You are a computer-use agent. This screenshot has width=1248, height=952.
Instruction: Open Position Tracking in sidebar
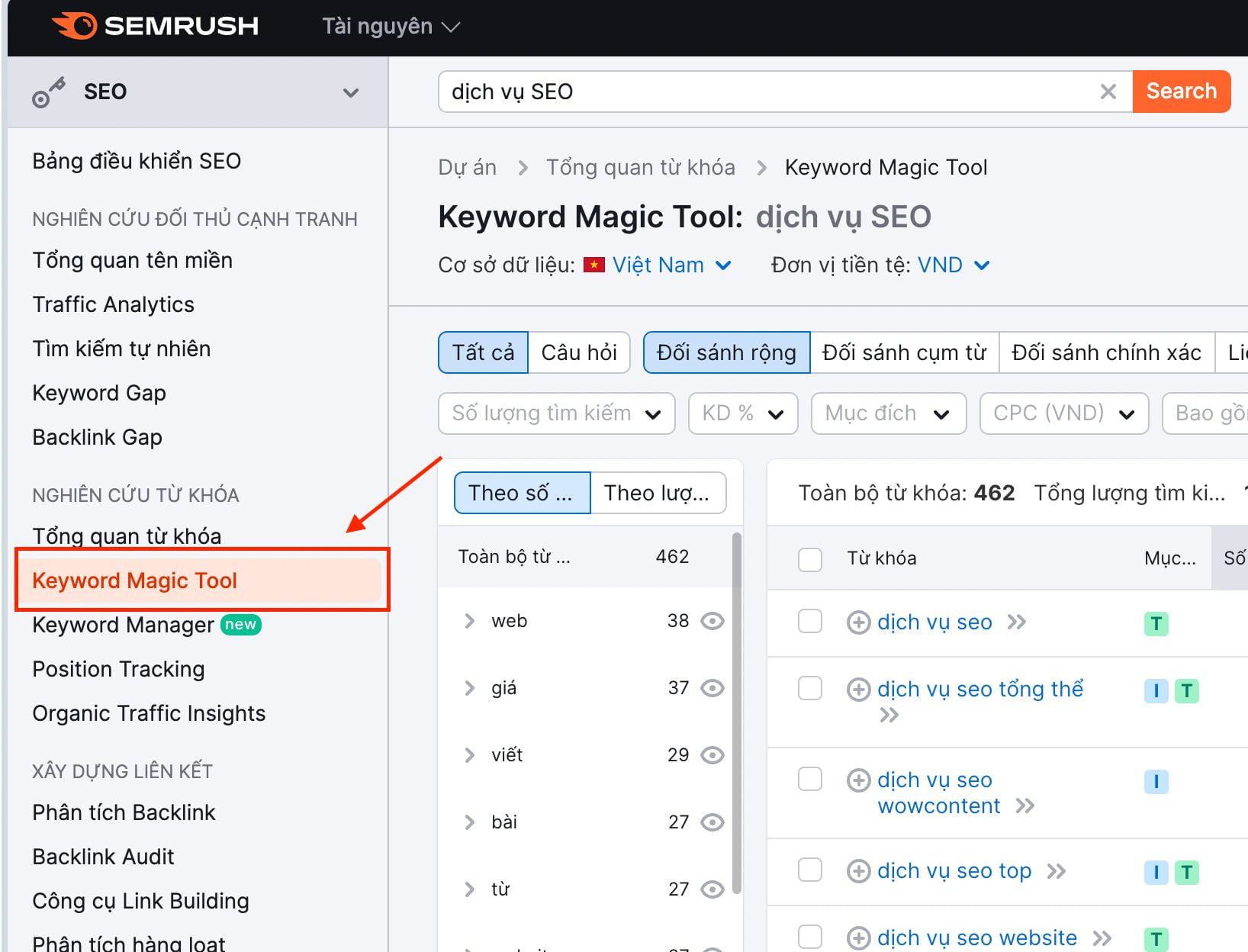118,669
